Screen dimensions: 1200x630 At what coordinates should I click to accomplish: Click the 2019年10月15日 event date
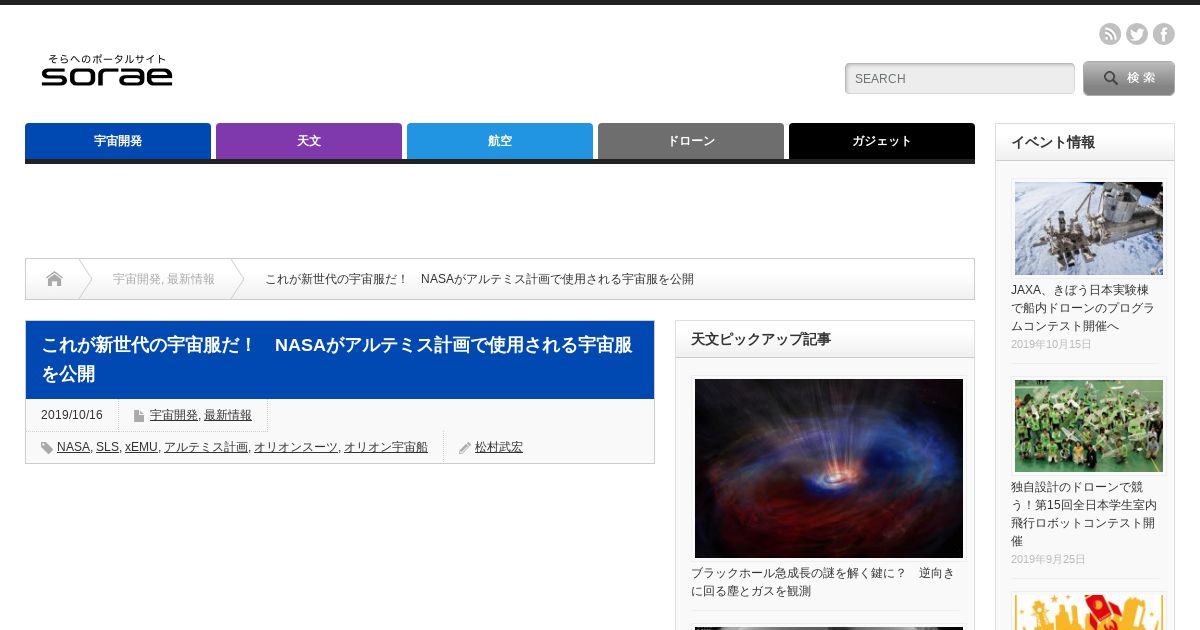(1051, 344)
